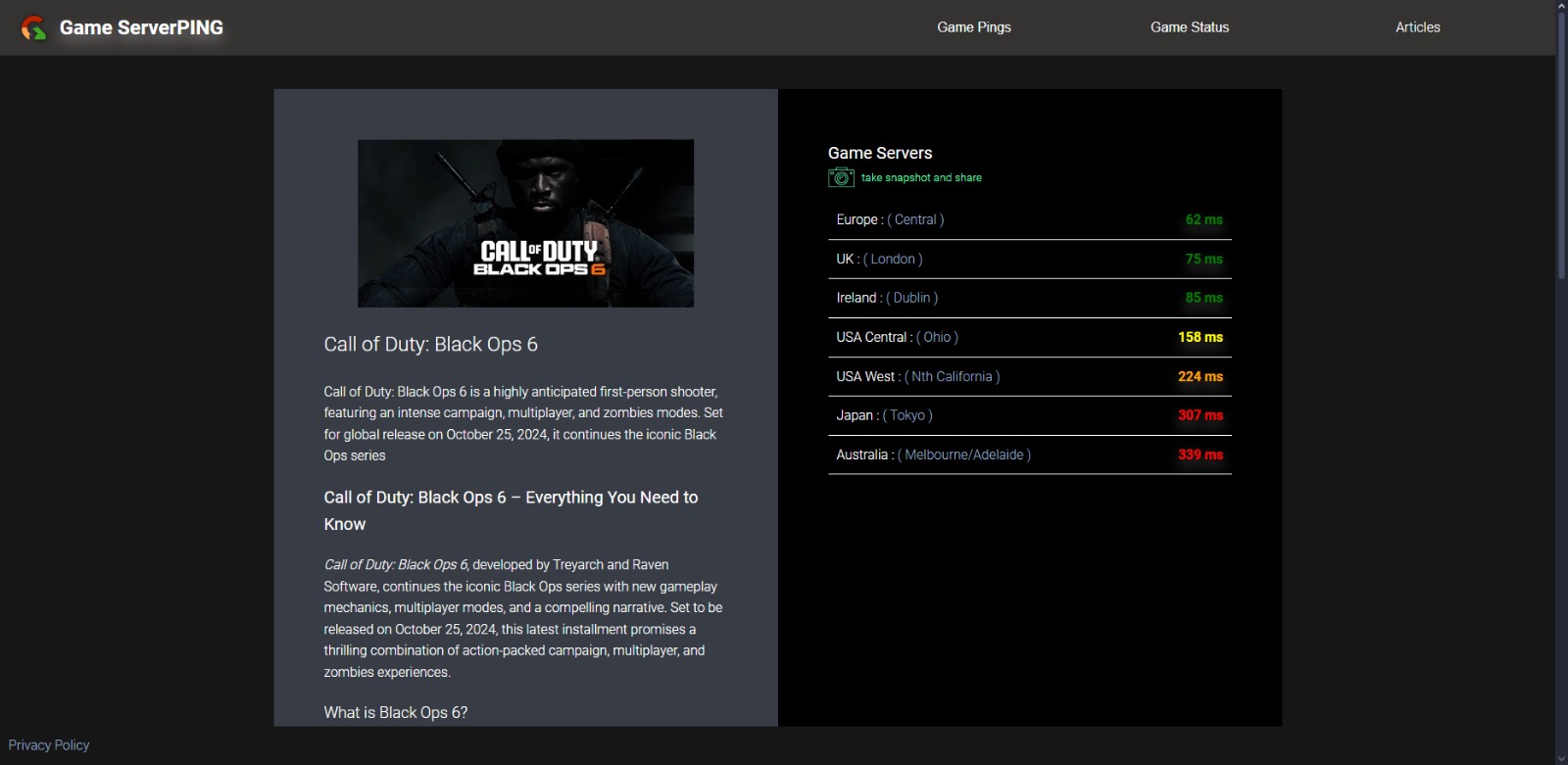Open the Privacy Policy link
Screen dimensions: 1568x765
[49, 744]
